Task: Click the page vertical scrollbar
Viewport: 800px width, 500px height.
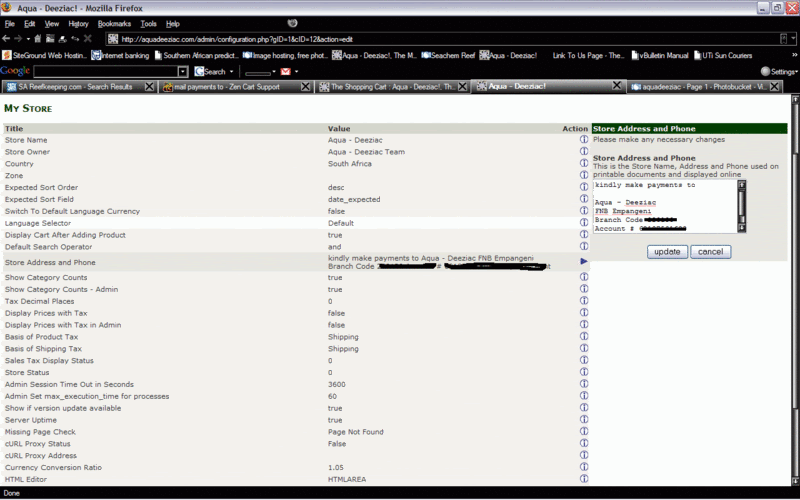Action: click(x=795, y=291)
